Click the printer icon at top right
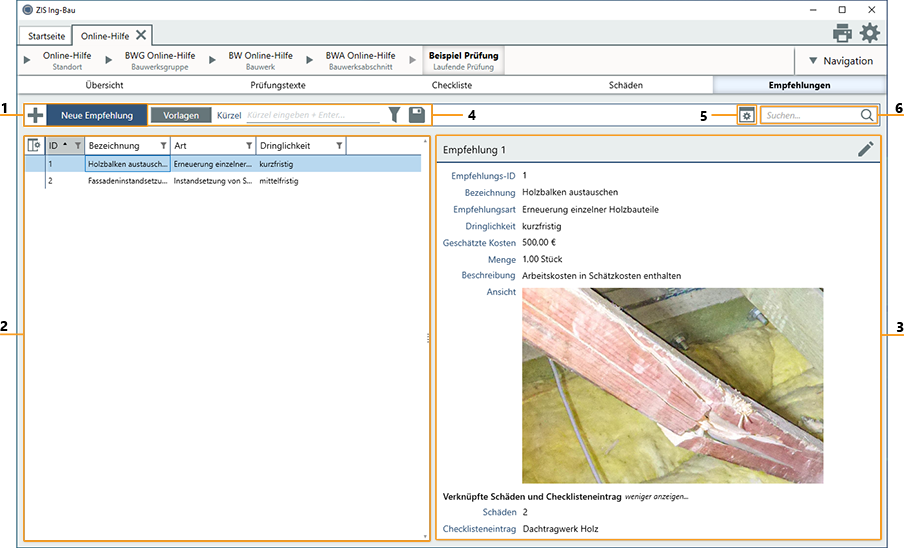Viewport: 904px width, 548px height. point(842,33)
